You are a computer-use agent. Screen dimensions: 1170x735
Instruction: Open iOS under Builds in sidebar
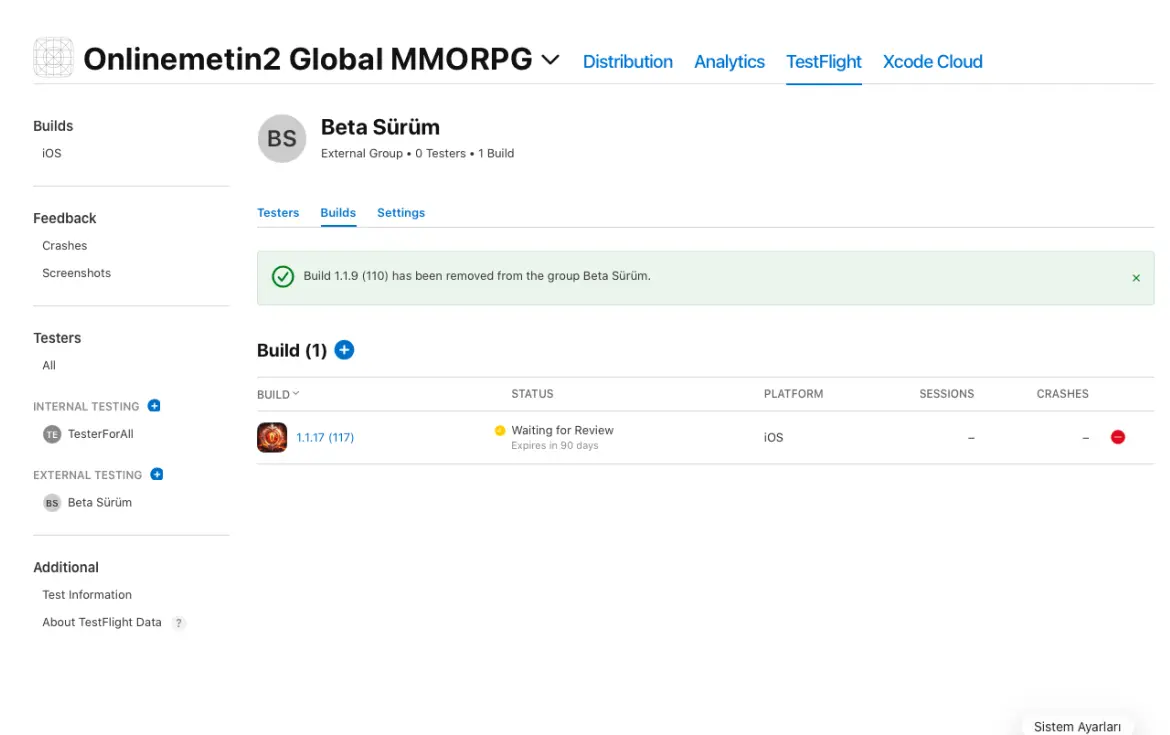pos(51,153)
